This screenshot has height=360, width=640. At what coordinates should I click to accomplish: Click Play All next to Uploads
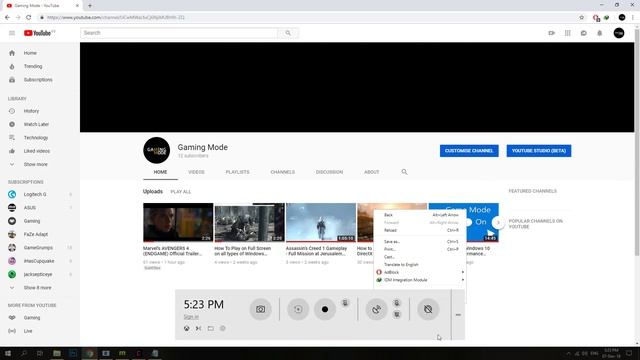181,192
